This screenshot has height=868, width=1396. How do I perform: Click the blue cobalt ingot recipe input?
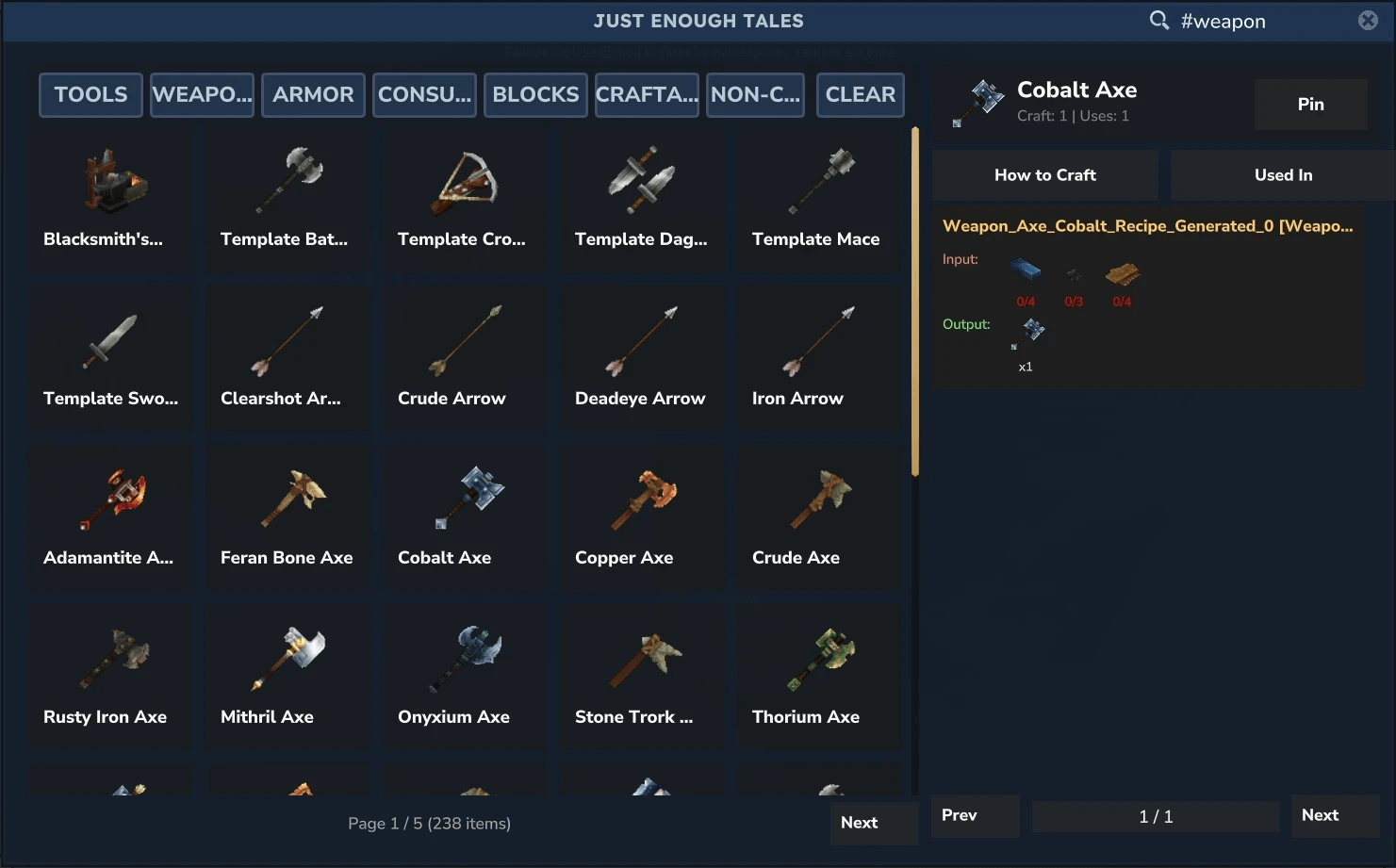tap(1026, 271)
